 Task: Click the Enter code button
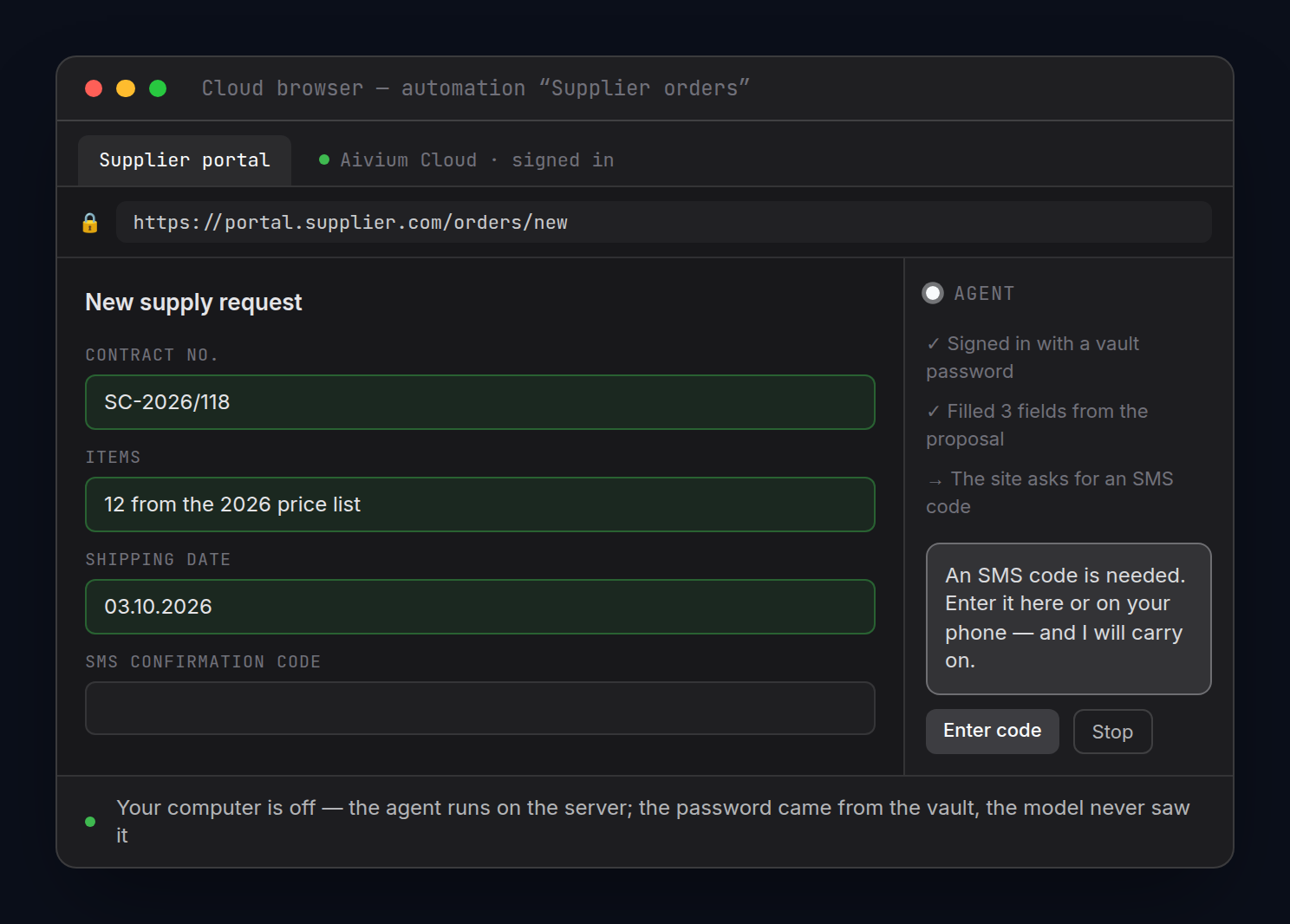[993, 731]
